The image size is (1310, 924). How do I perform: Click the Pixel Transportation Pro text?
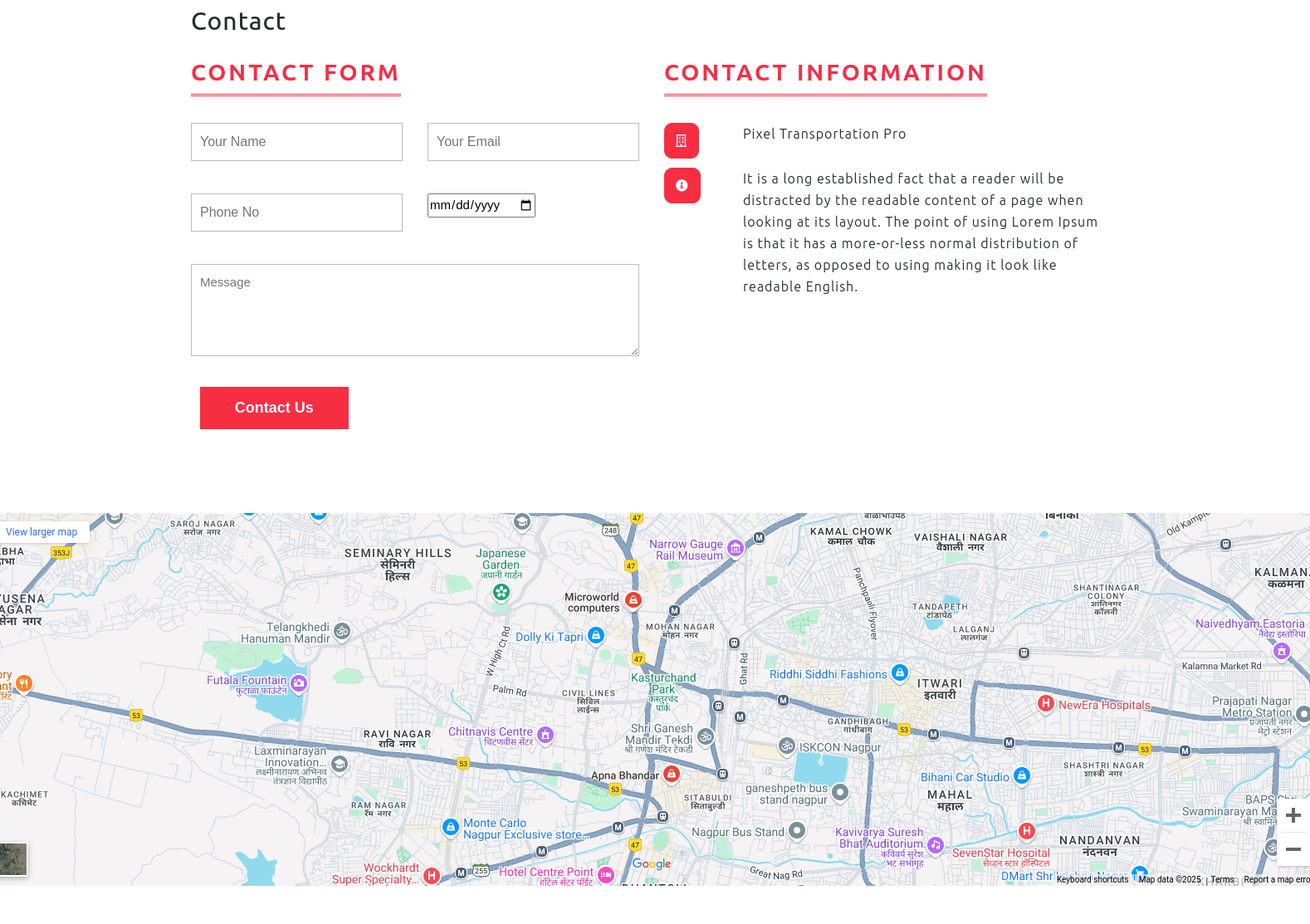[x=824, y=134]
